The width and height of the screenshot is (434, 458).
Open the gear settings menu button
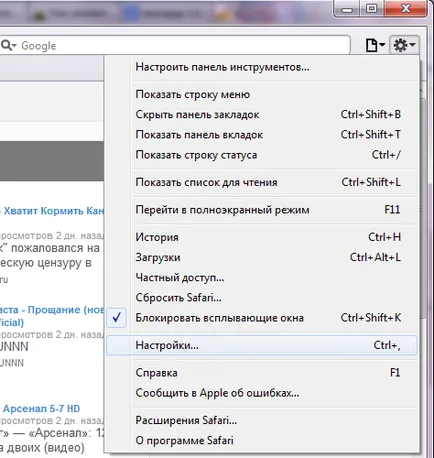[404, 45]
